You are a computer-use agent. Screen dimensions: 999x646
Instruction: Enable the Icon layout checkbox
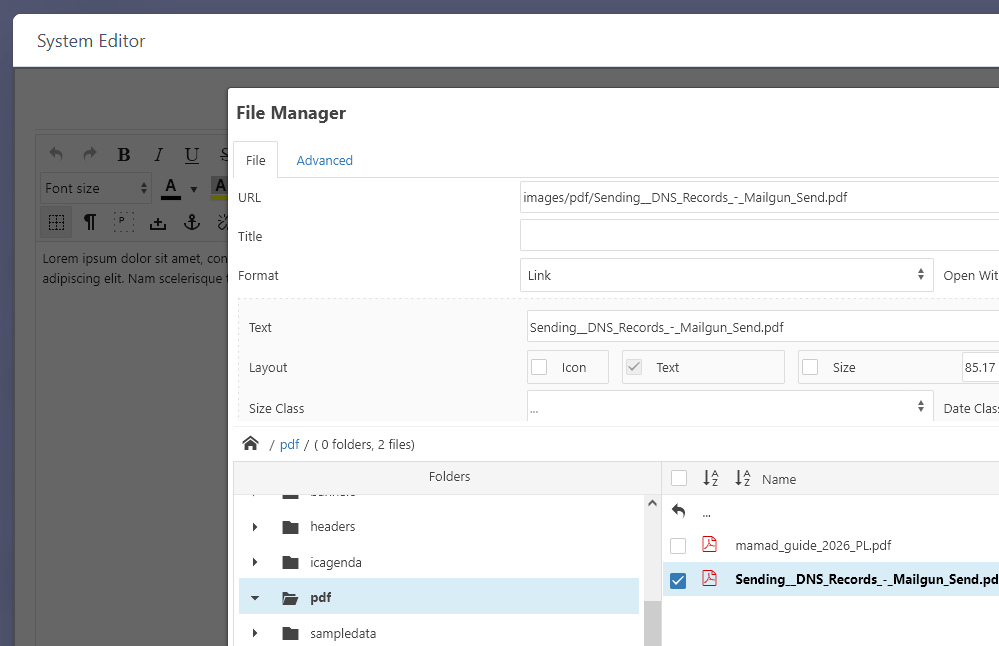(x=539, y=367)
